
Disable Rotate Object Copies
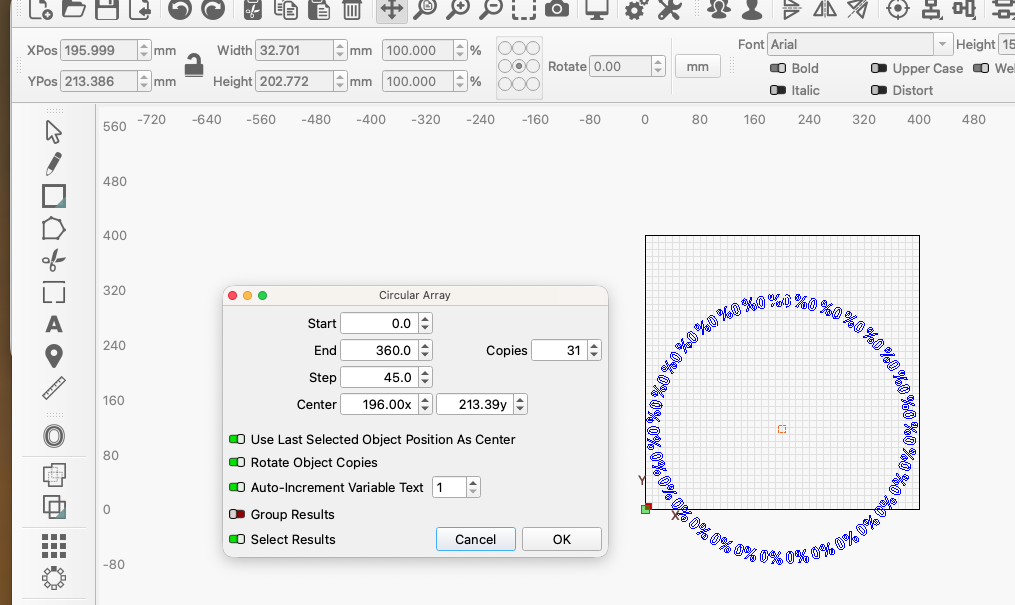tap(236, 462)
